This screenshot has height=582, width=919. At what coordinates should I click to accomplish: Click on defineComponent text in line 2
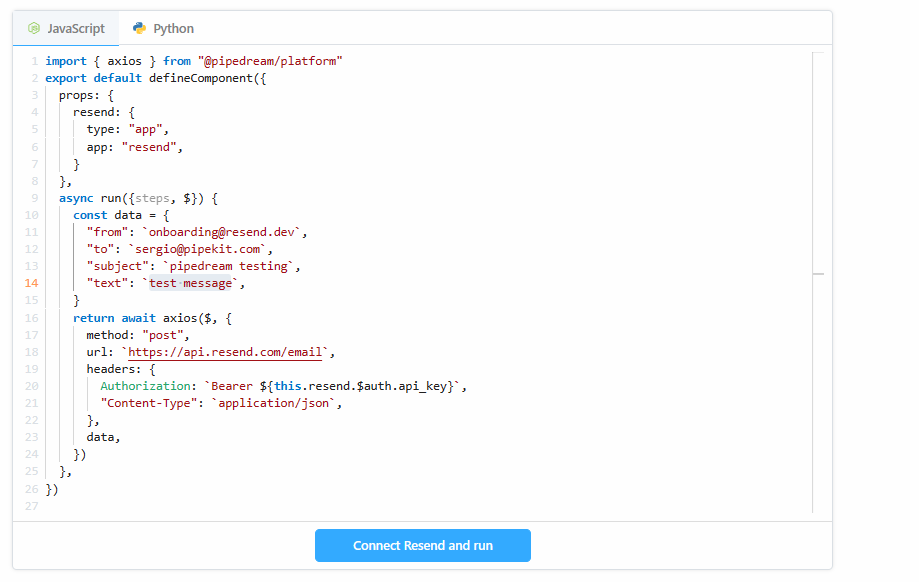(x=200, y=78)
